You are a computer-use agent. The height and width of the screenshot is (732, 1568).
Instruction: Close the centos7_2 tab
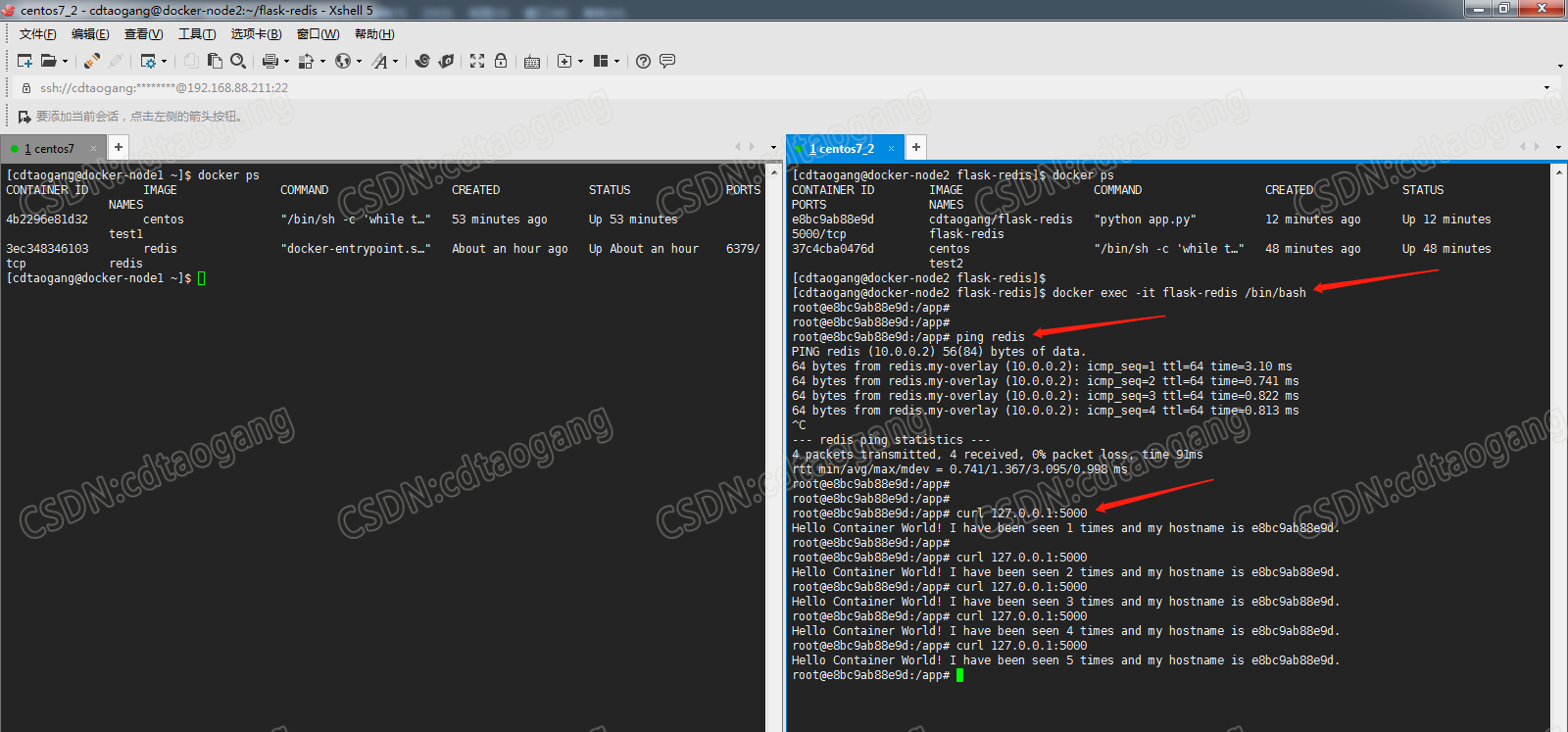891,149
